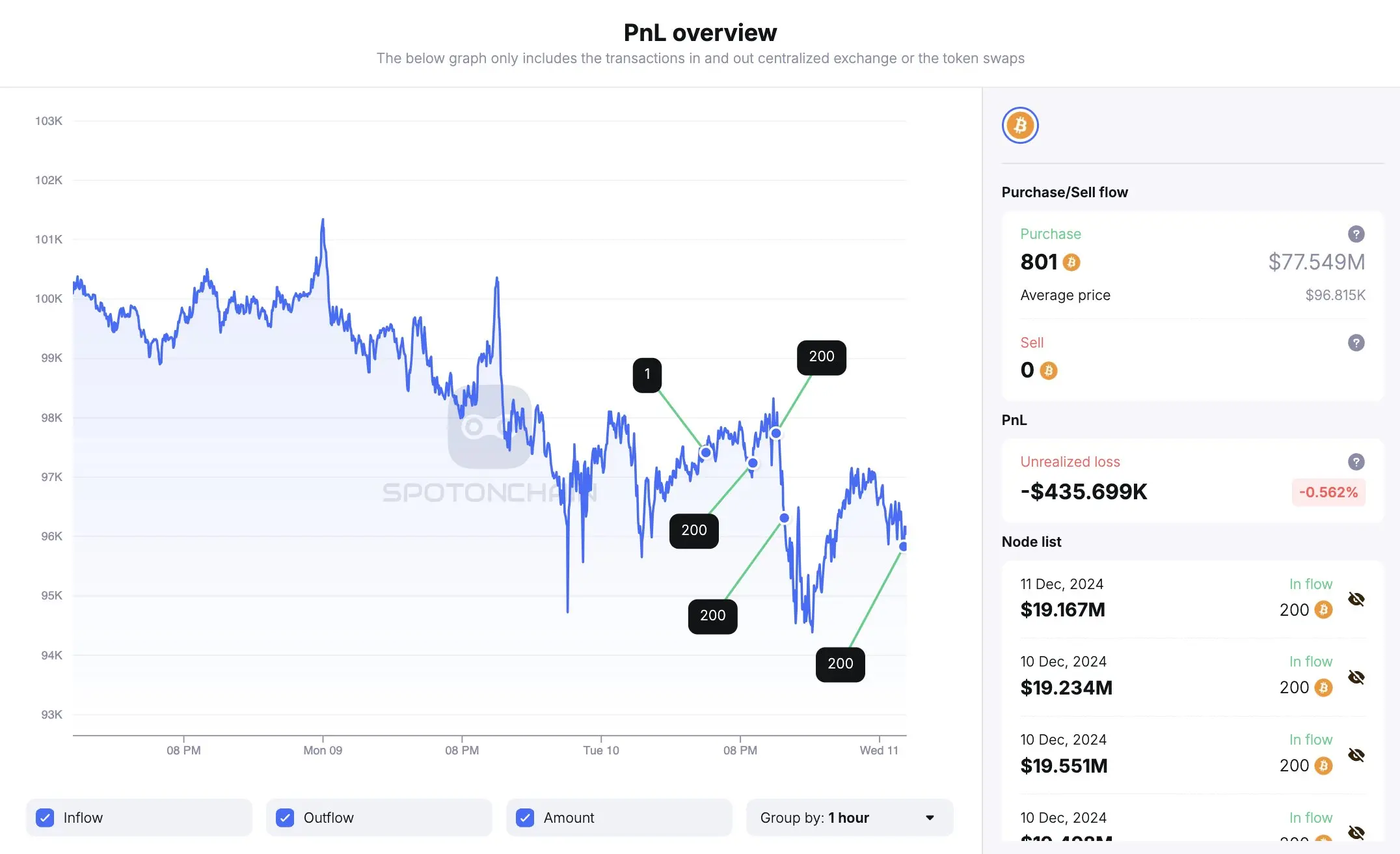Click the lowest 200 label on chart
1400x854 pixels.
click(x=840, y=664)
